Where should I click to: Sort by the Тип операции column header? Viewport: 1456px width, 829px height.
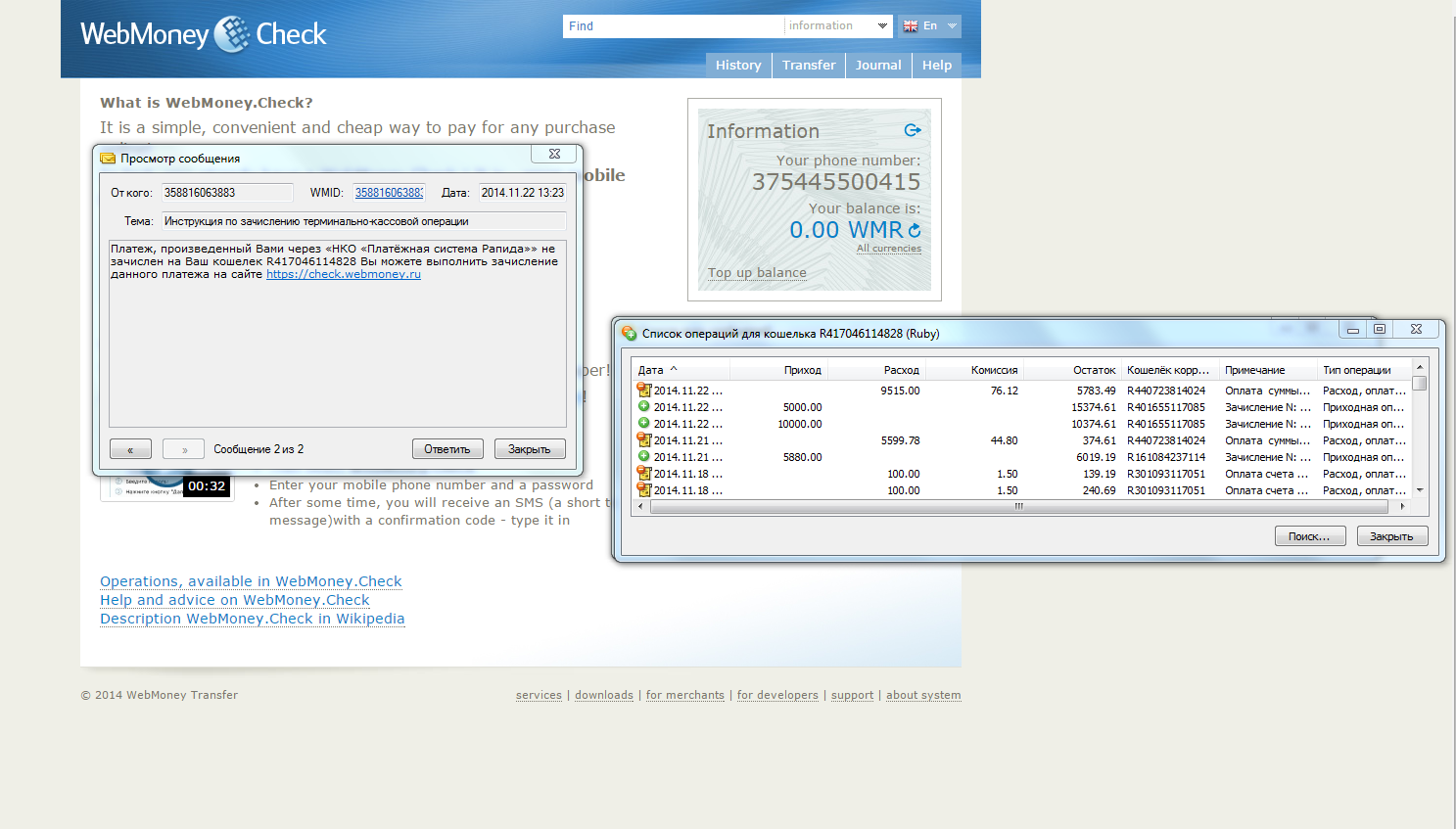(x=1364, y=370)
